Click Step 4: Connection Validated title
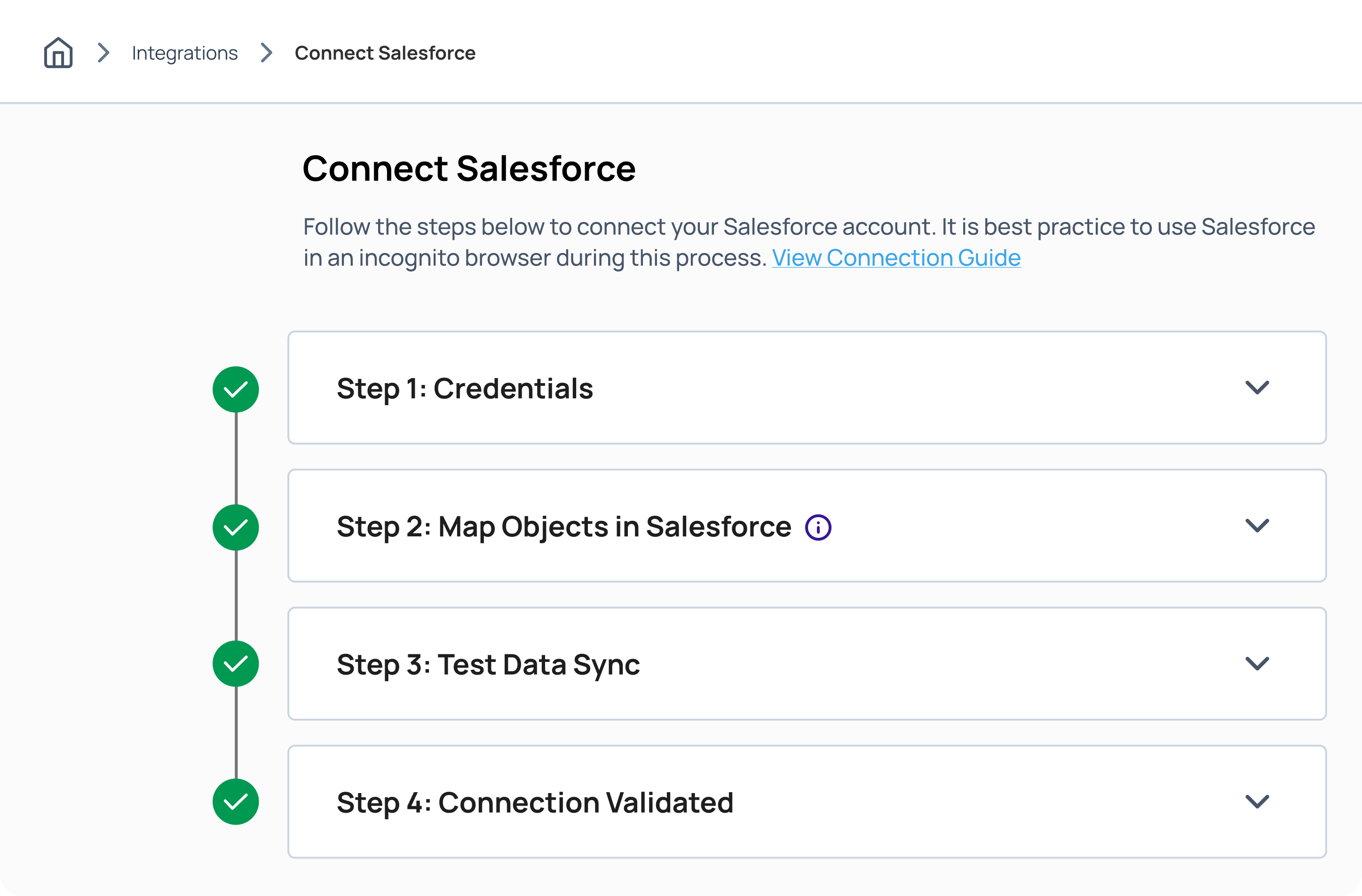 pyautogui.click(x=534, y=802)
